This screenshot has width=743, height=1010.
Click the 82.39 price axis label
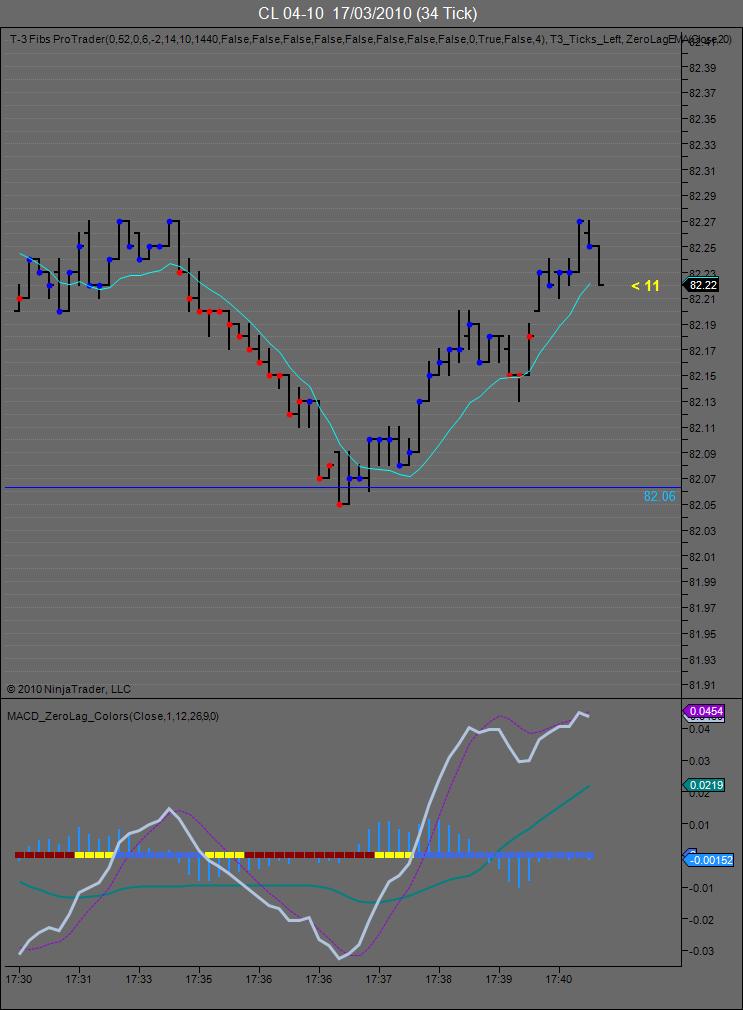pos(702,68)
